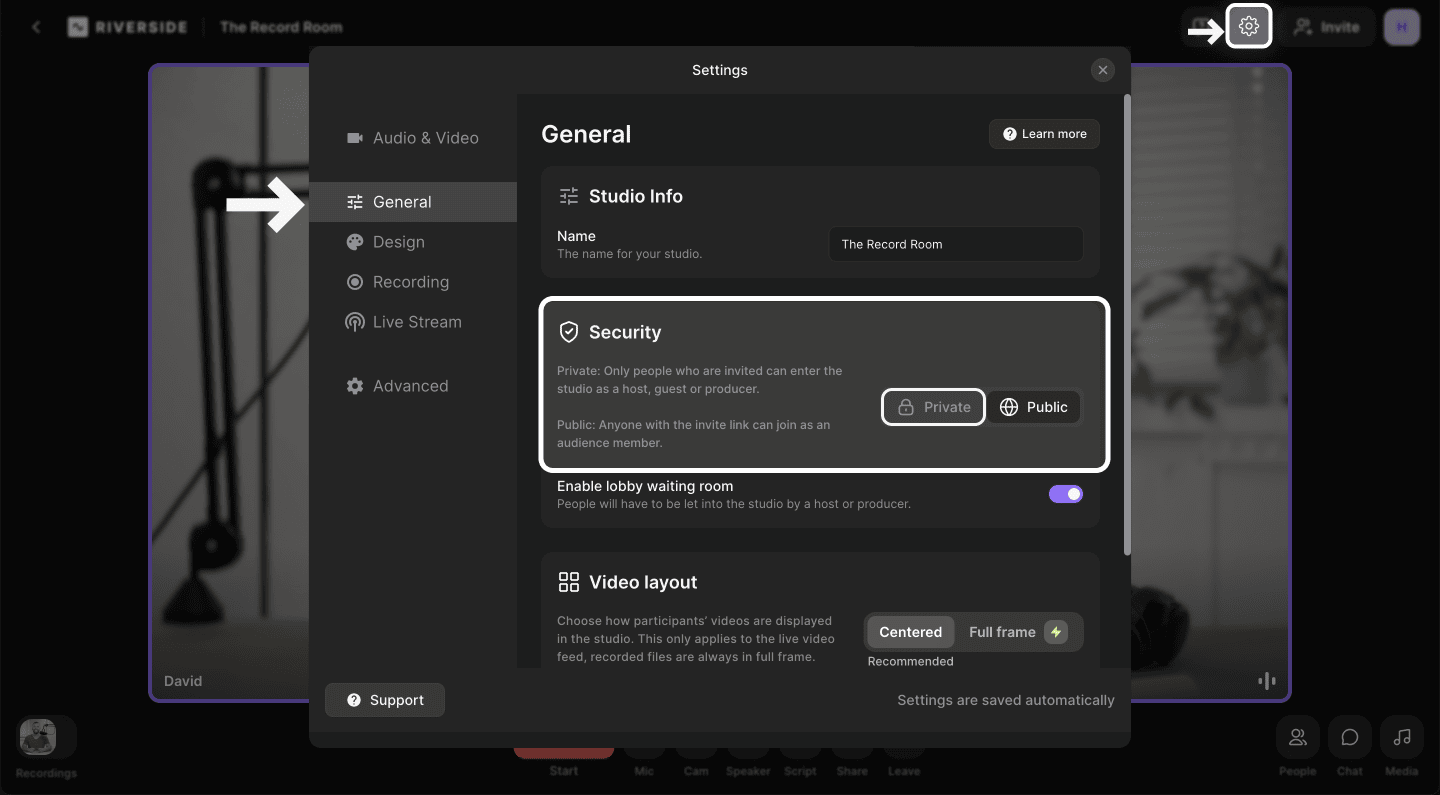Click the 'David' participant name label

(183, 681)
